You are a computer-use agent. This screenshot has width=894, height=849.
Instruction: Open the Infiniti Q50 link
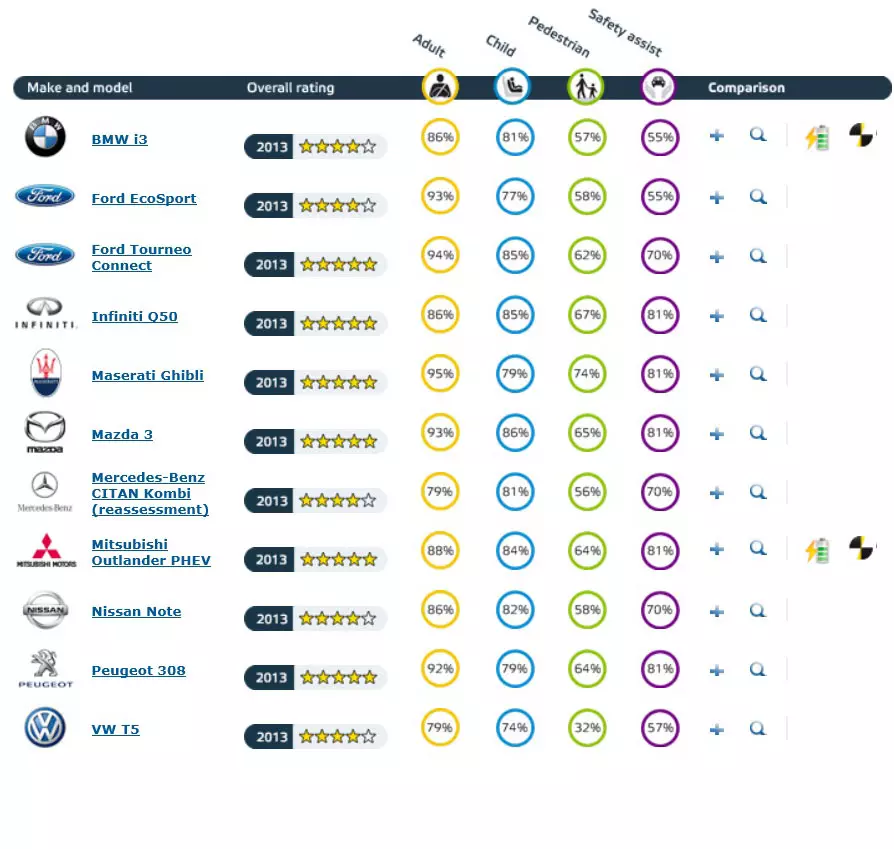pyautogui.click(x=134, y=317)
